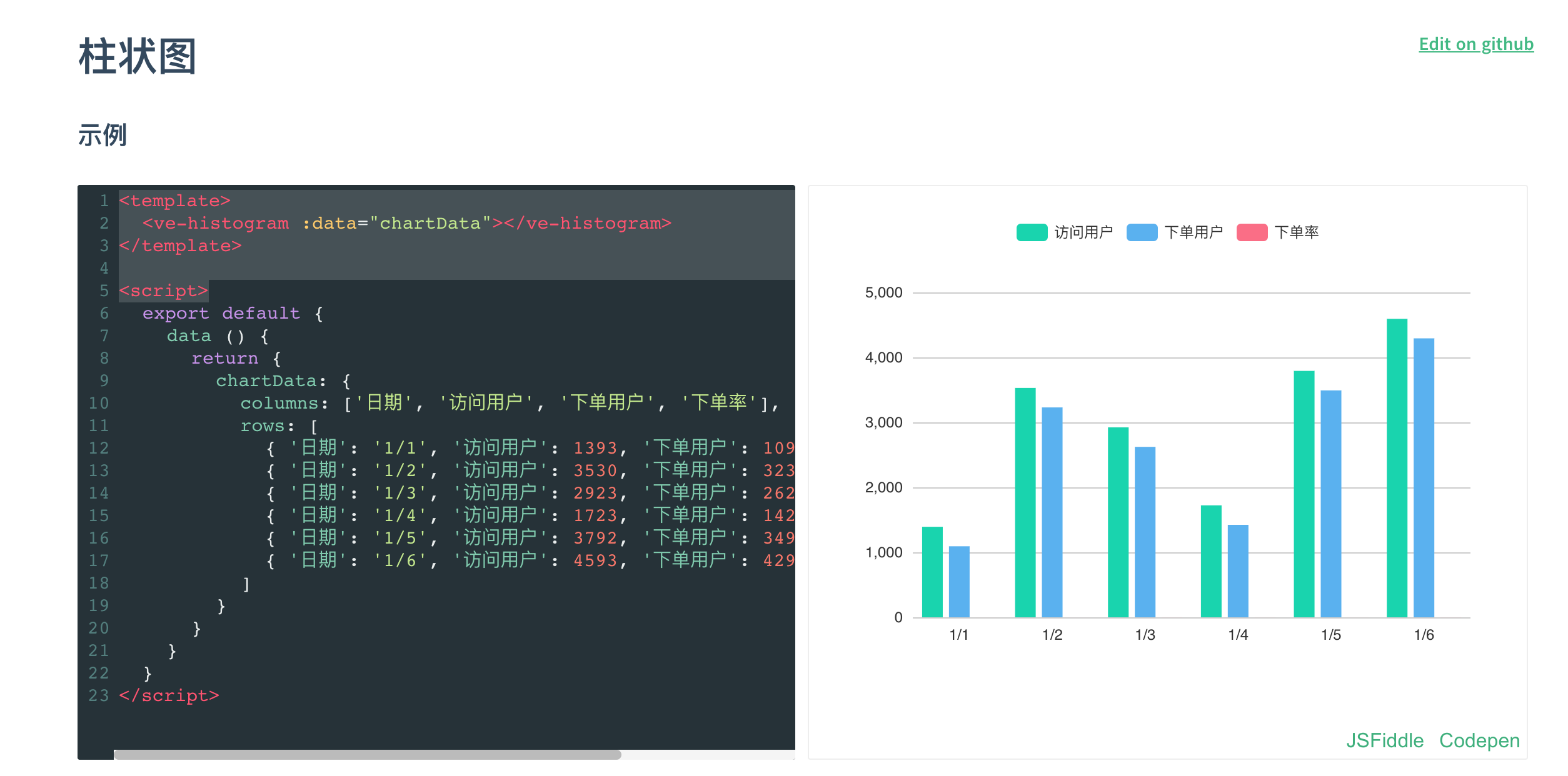The image size is (1568, 776).
Task: Click the ve-histogram tag code on line 2
Action: tap(407, 223)
